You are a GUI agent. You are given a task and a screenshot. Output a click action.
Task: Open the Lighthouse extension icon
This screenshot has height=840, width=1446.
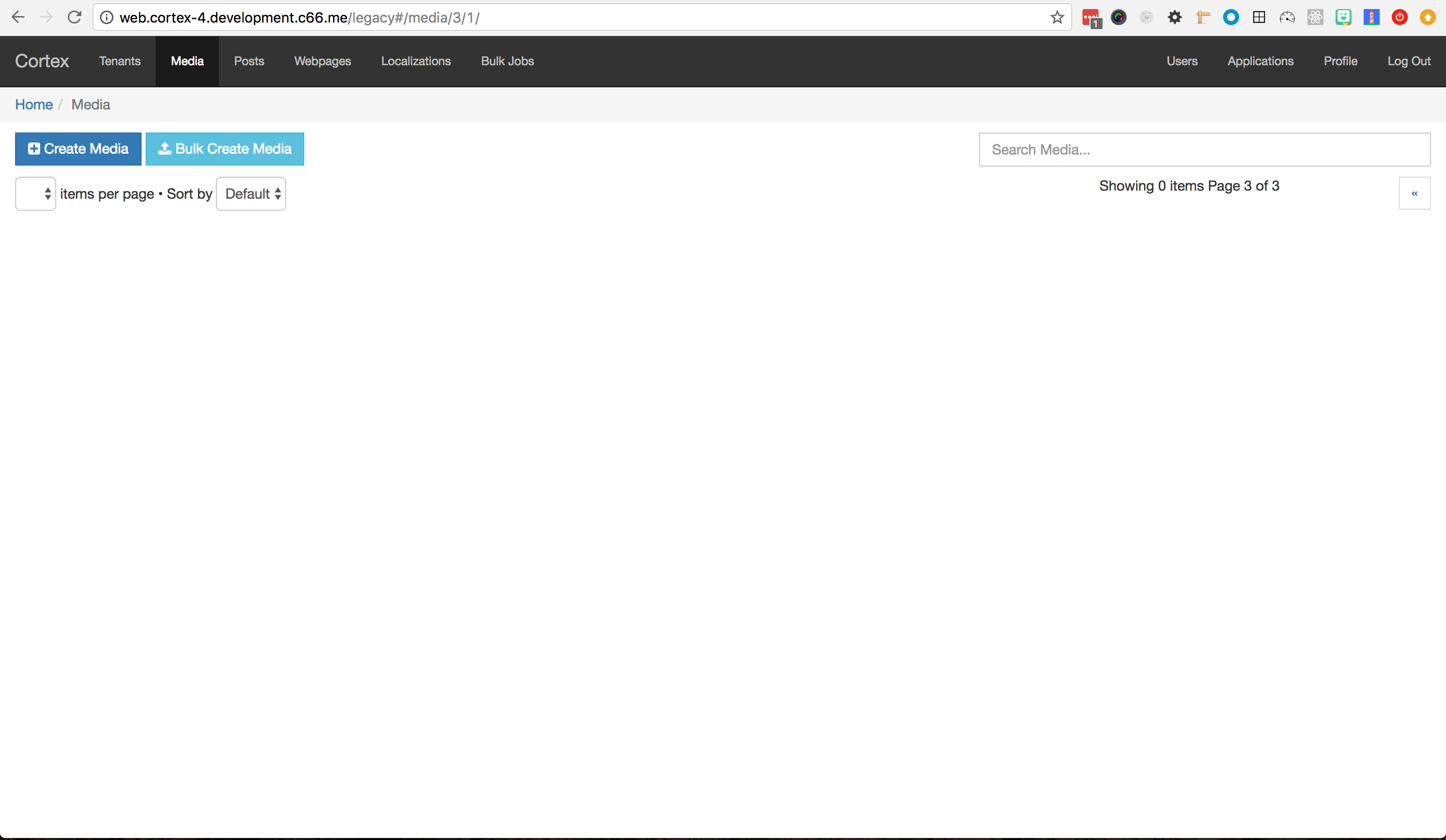tap(1371, 18)
